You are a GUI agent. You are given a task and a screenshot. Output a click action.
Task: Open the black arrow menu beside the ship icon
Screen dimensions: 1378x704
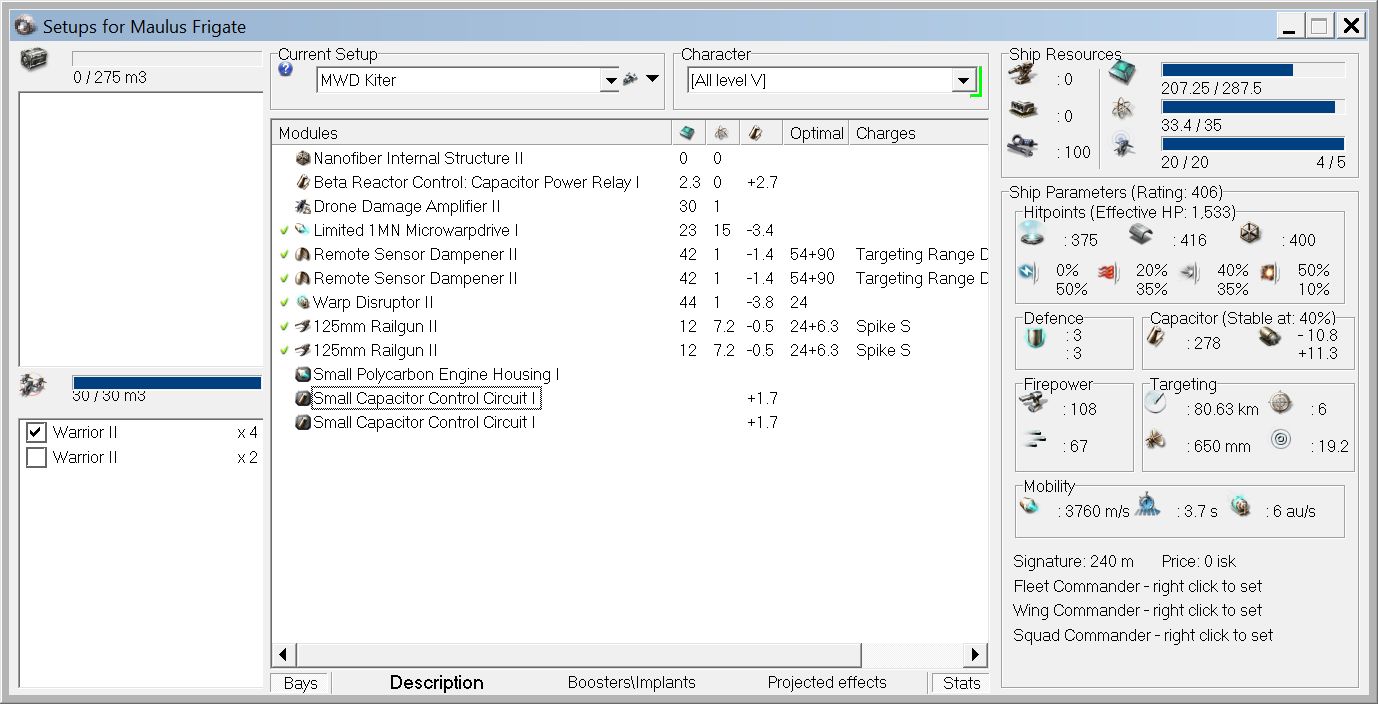[652, 79]
